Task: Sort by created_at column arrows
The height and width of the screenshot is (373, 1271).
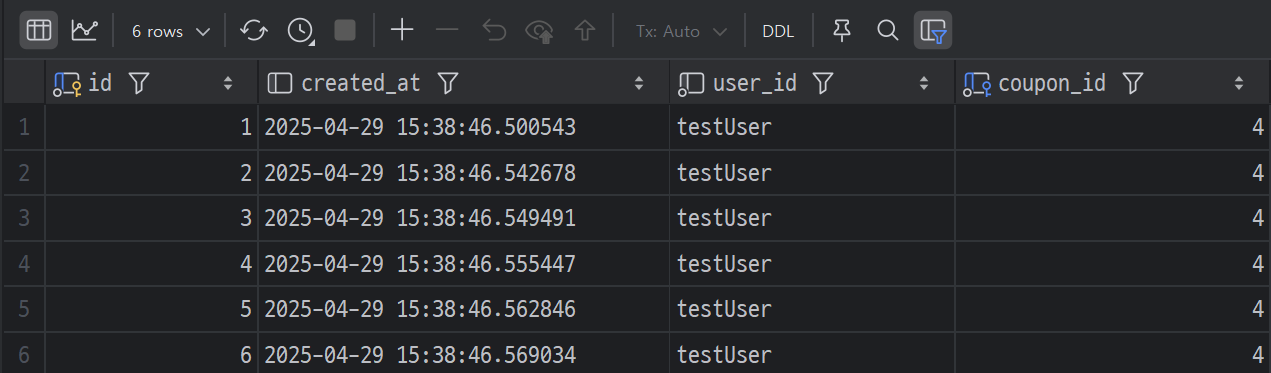Action: (639, 83)
